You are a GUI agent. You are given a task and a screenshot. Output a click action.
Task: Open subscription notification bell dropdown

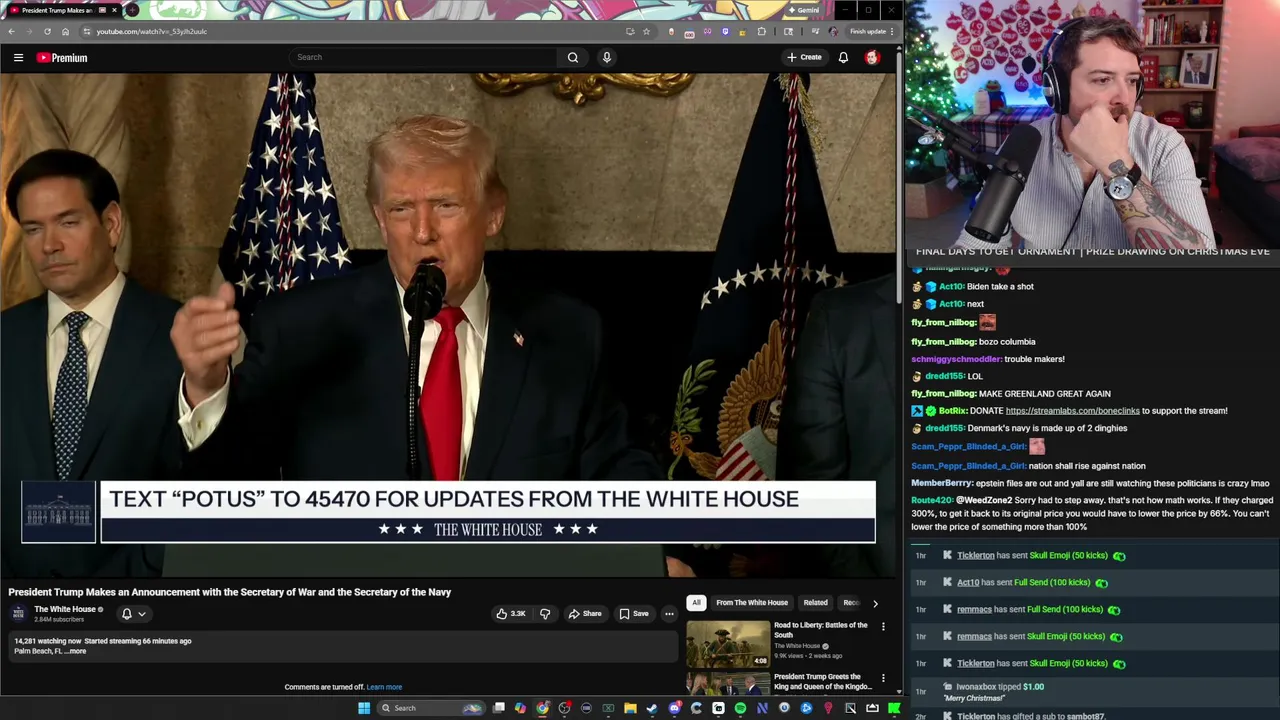133,614
